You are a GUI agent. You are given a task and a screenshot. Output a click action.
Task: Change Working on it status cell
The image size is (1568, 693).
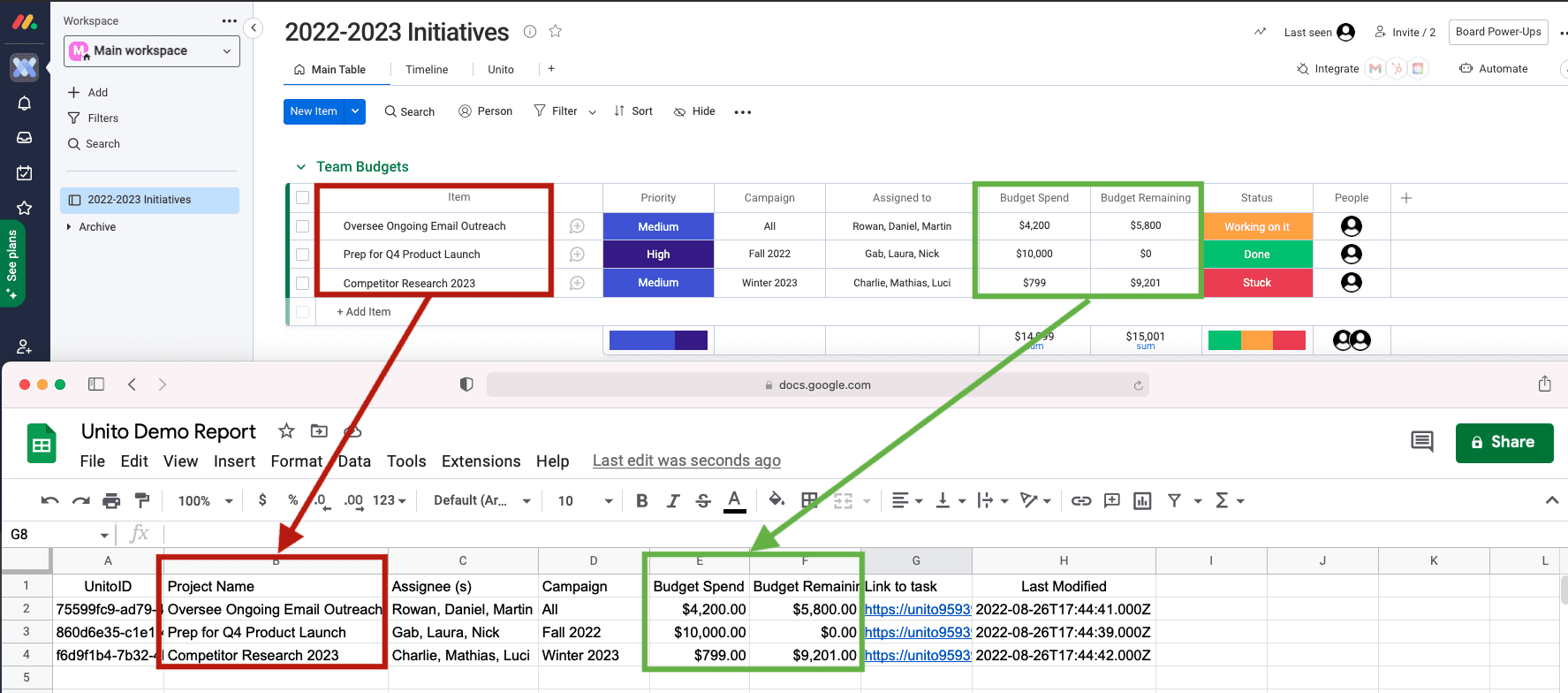(1257, 227)
